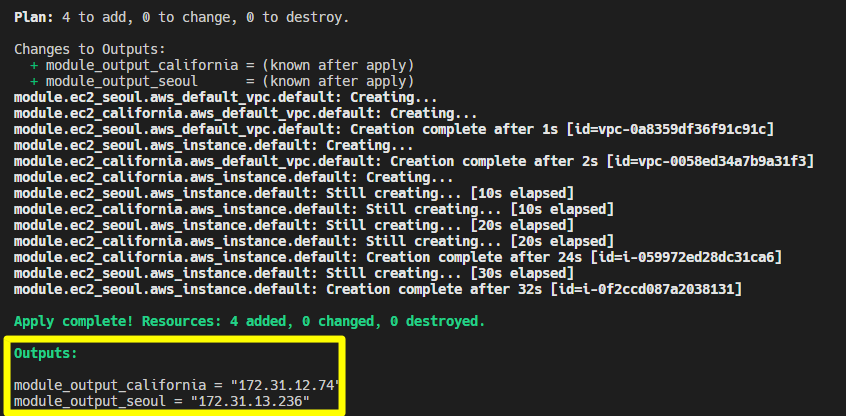Click the Seoul 'Still creating... [30s elapsed]' line

pos(294,273)
